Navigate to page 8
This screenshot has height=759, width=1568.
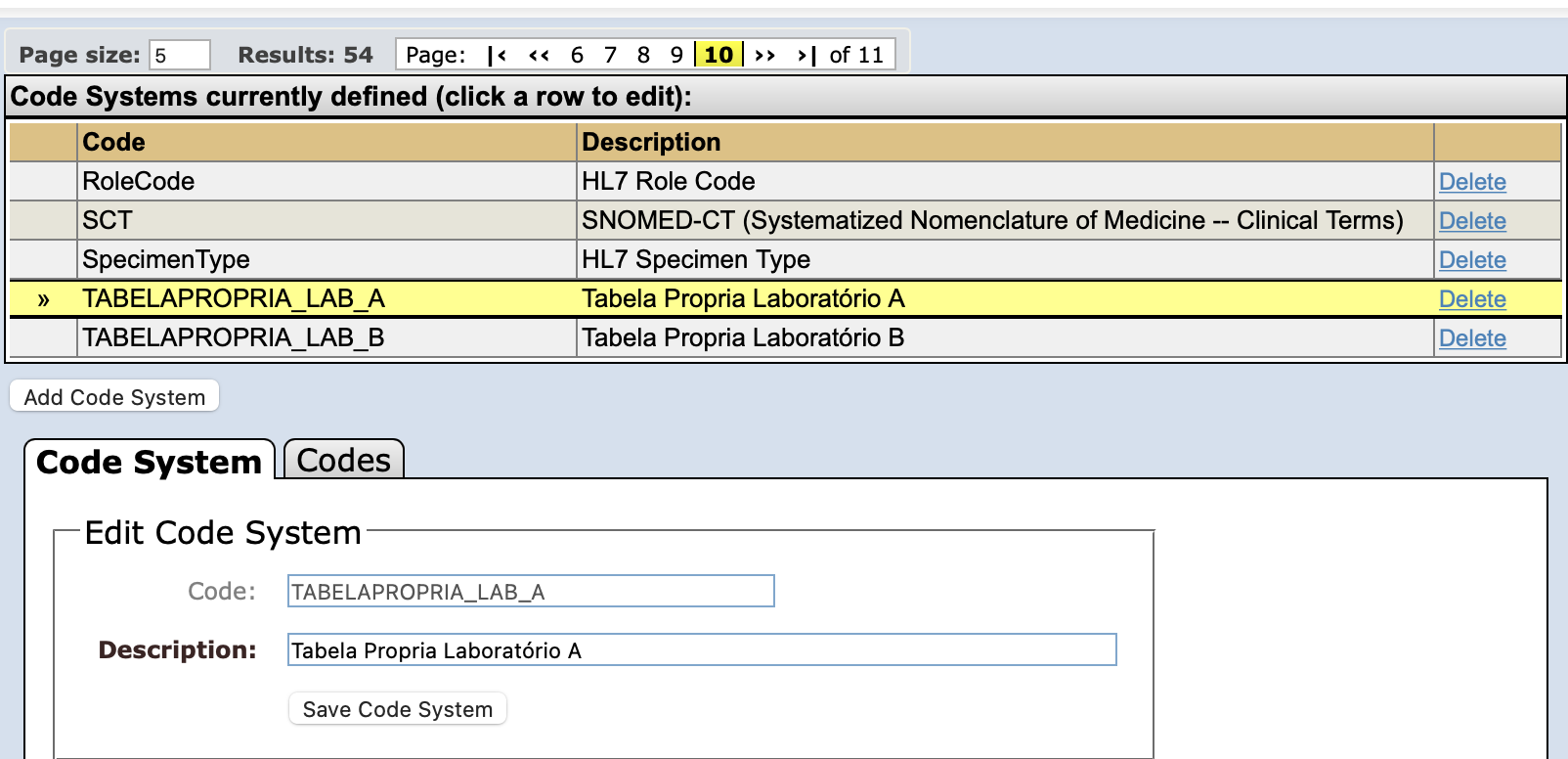click(x=643, y=55)
